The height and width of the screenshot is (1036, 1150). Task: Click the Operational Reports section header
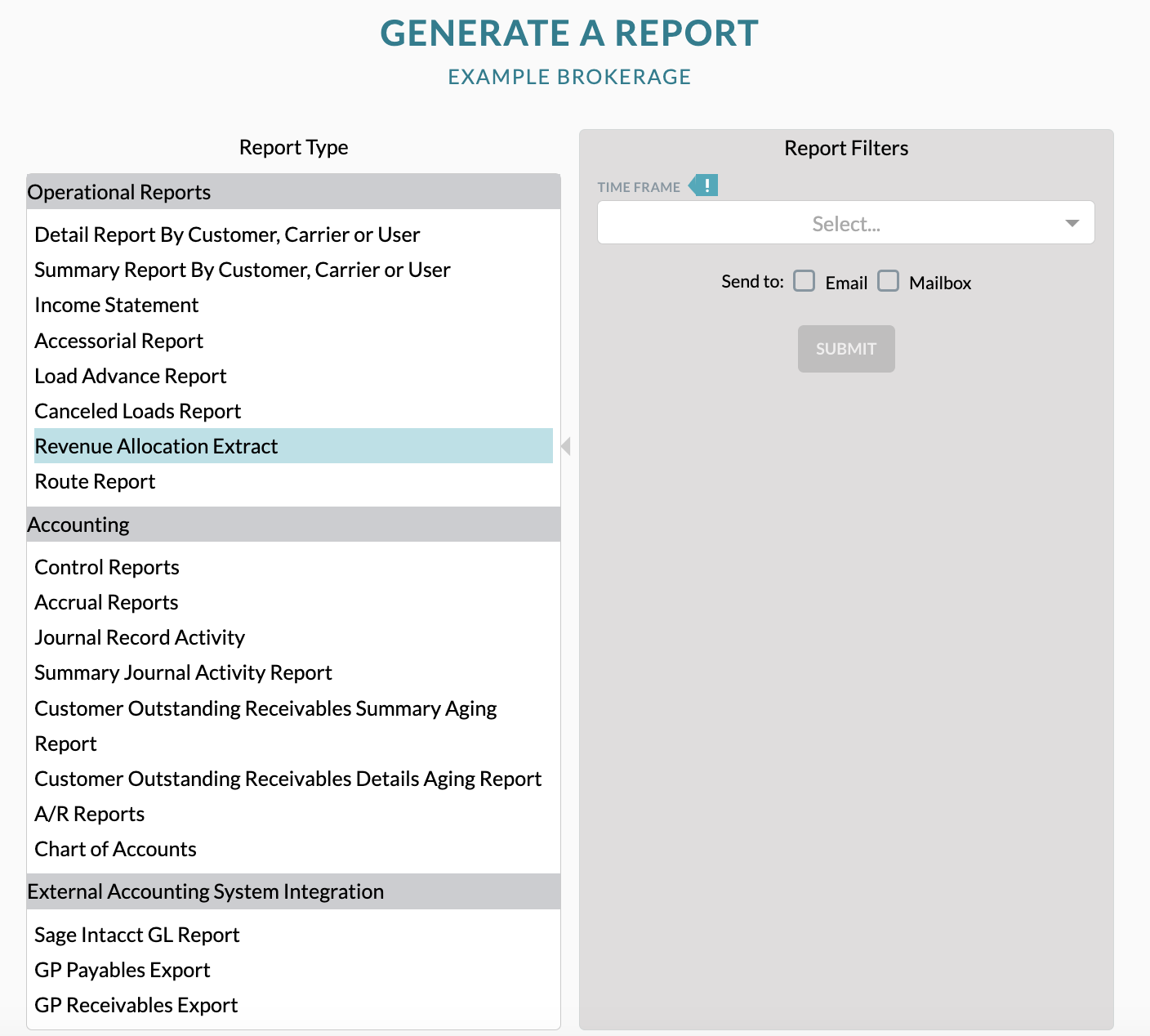click(293, 192)
